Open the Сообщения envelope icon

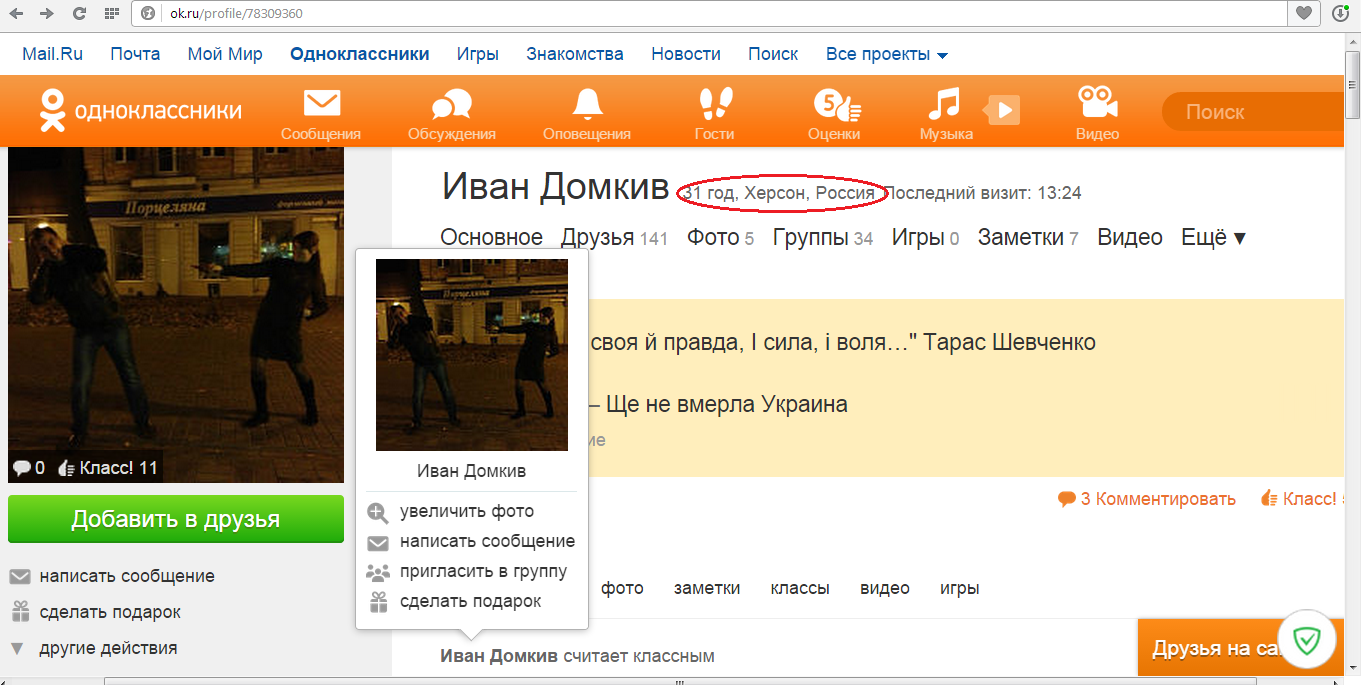point(321,104)
